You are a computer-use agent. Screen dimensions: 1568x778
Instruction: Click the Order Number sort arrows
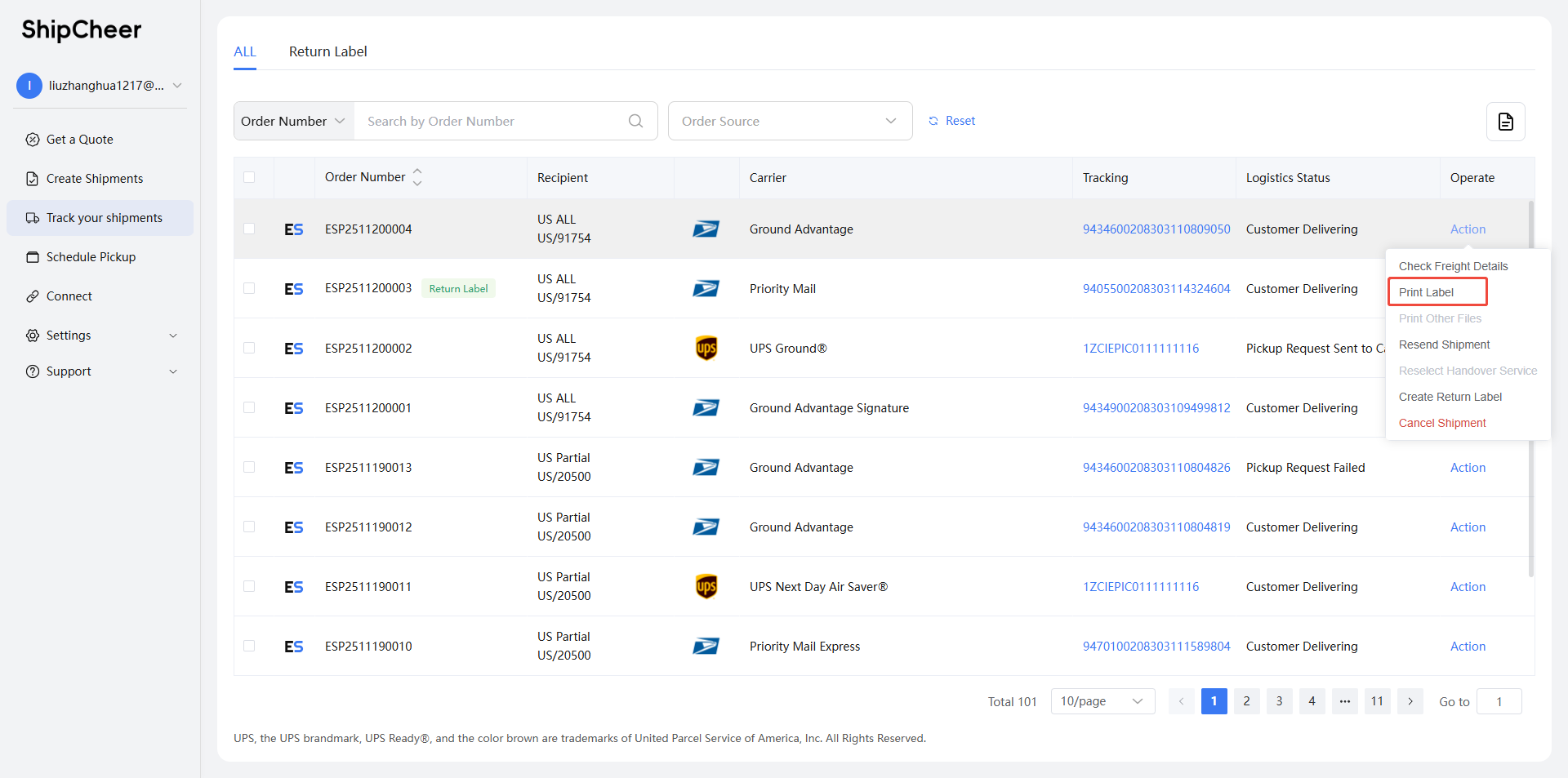click(x=417, y=177)
